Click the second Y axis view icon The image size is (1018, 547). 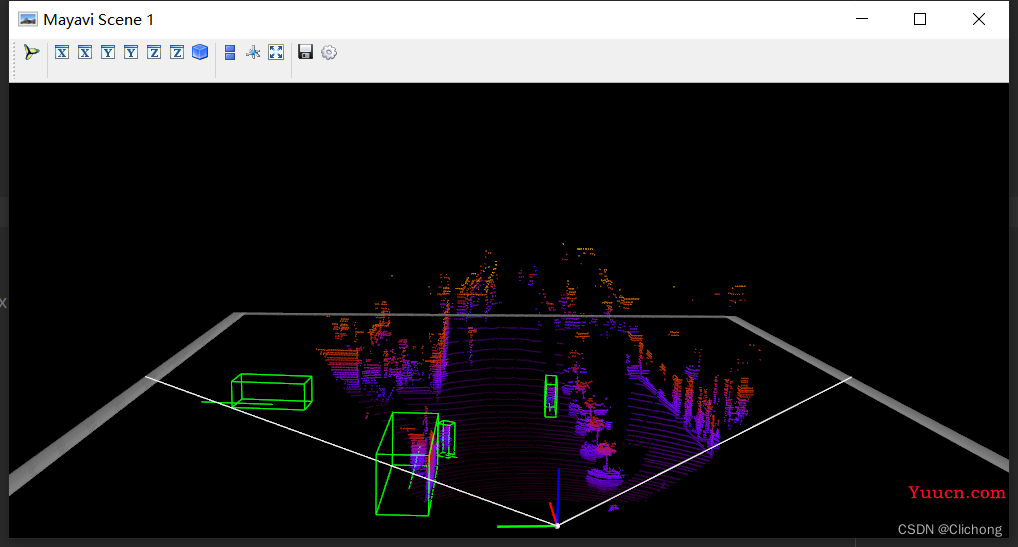(131, 53)
